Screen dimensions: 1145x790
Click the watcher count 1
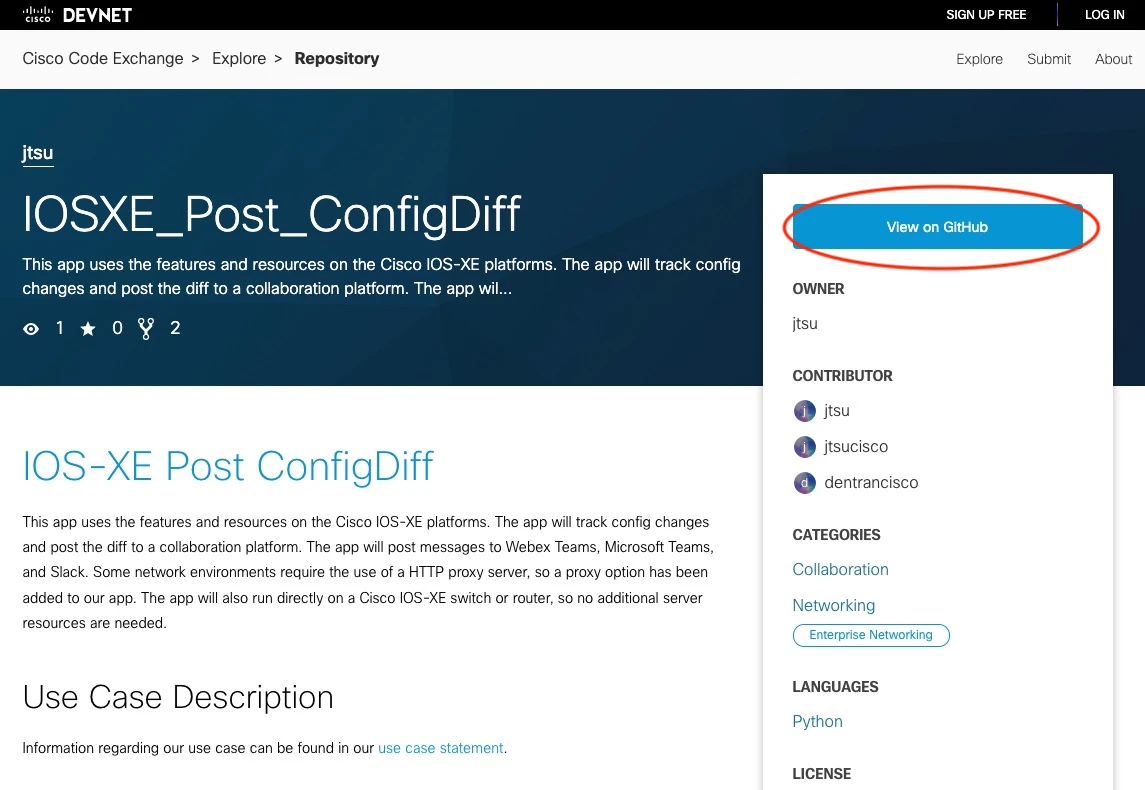[x=60, y=329]
